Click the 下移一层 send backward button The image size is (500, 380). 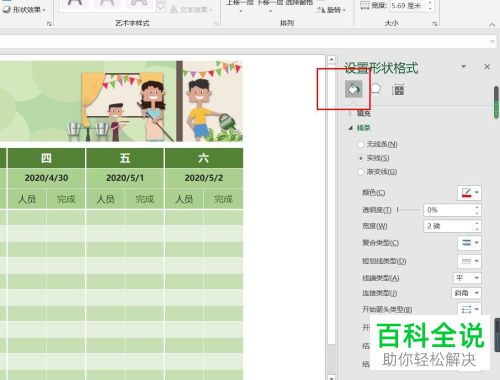pyautogui.click(x=270, y=4)
